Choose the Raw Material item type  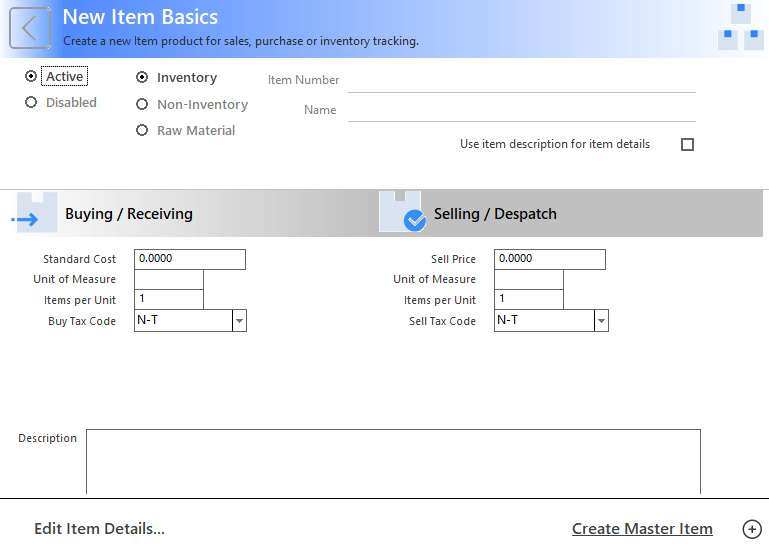(x=142, y=130)
